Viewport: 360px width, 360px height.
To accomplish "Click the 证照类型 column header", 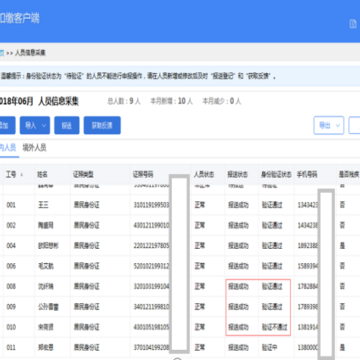I will tap(83, 175).
